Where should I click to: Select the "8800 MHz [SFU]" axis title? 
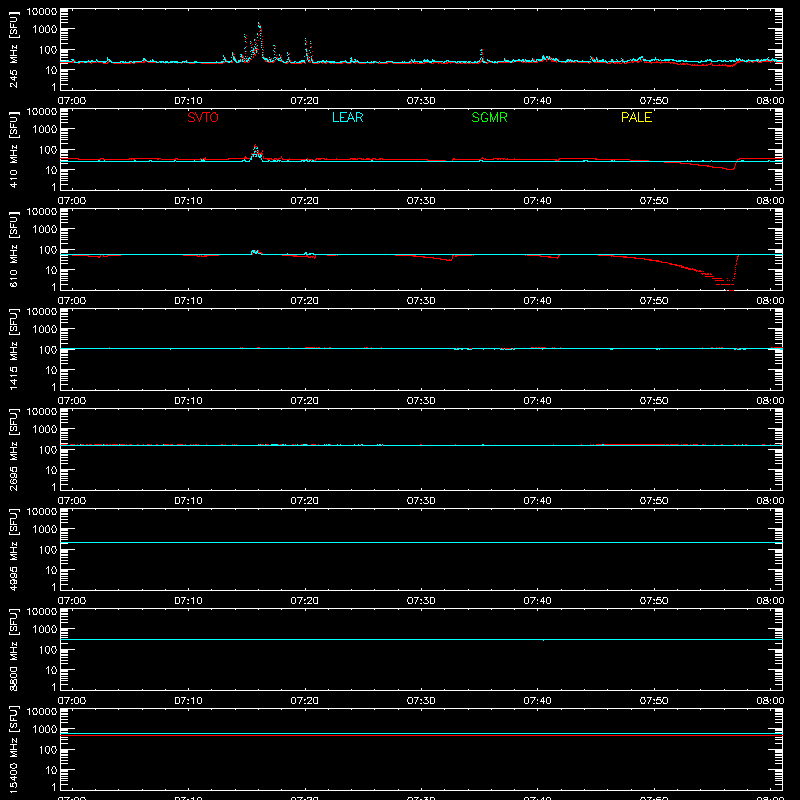coord(13,649)
